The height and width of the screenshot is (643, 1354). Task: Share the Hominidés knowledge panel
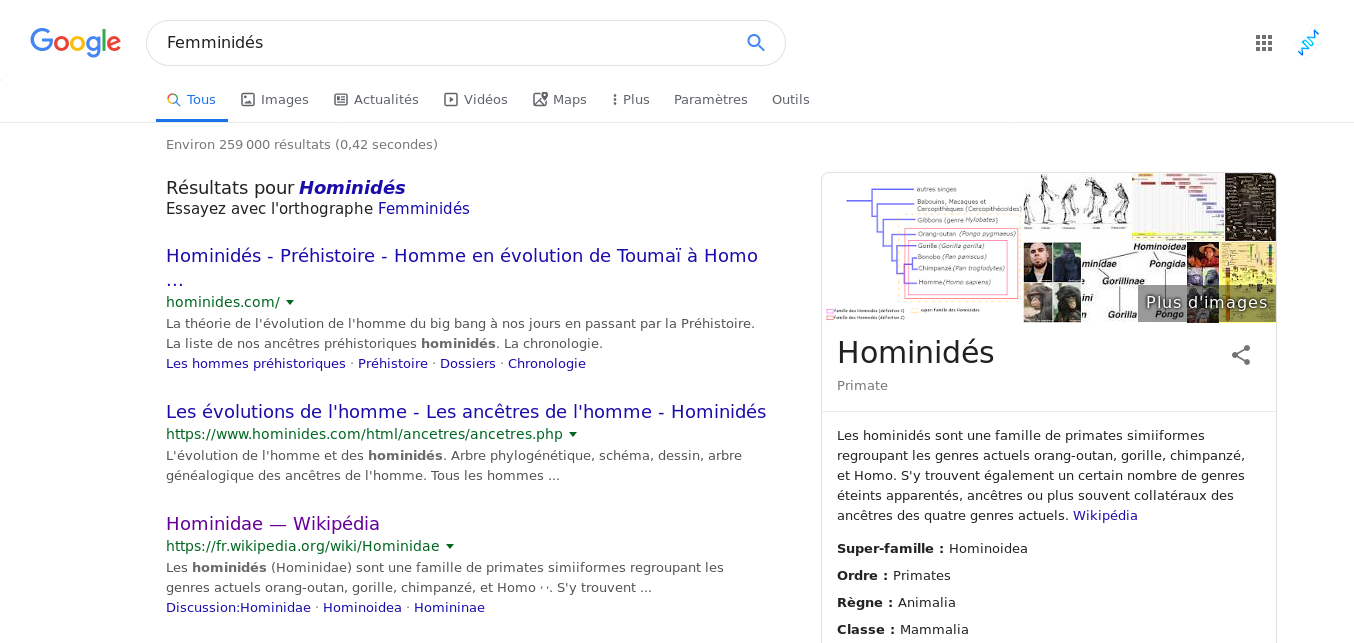[x=1240, y=355]
